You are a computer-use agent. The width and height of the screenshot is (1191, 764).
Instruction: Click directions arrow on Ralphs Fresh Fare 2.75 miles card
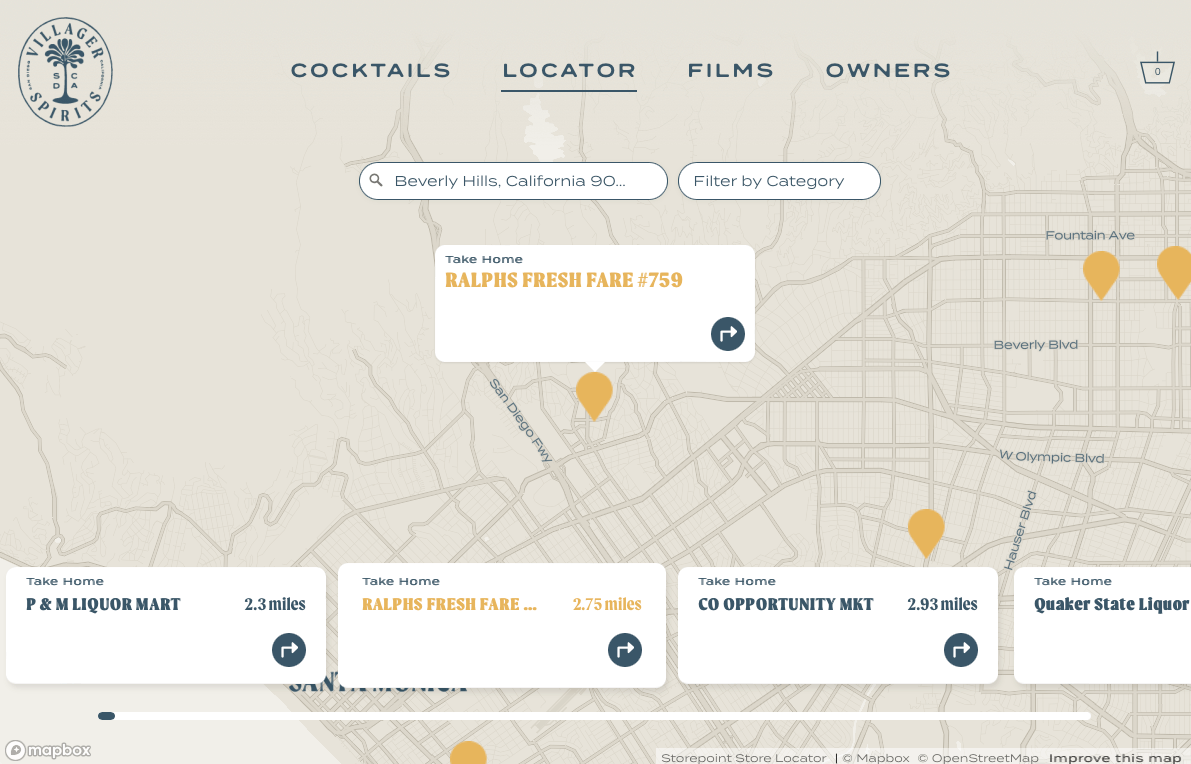[624, 650]
